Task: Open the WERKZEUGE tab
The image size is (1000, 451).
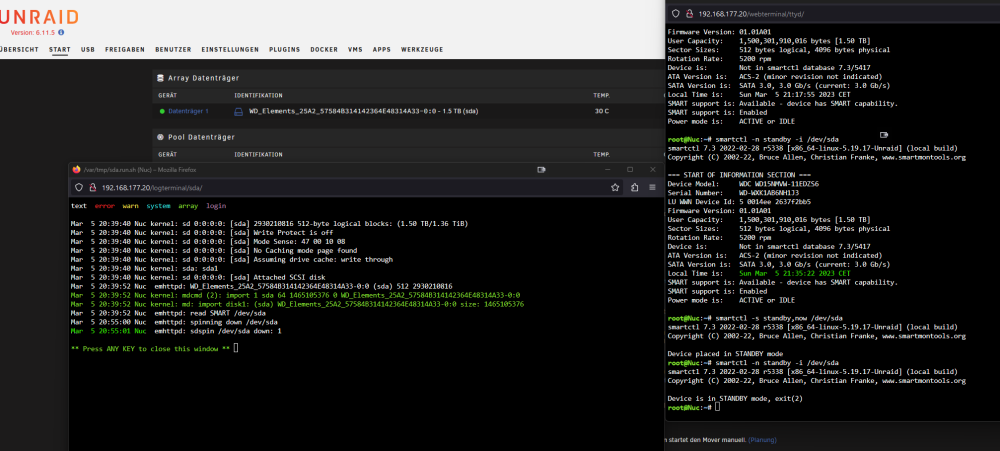Action: tap(422, 49)
